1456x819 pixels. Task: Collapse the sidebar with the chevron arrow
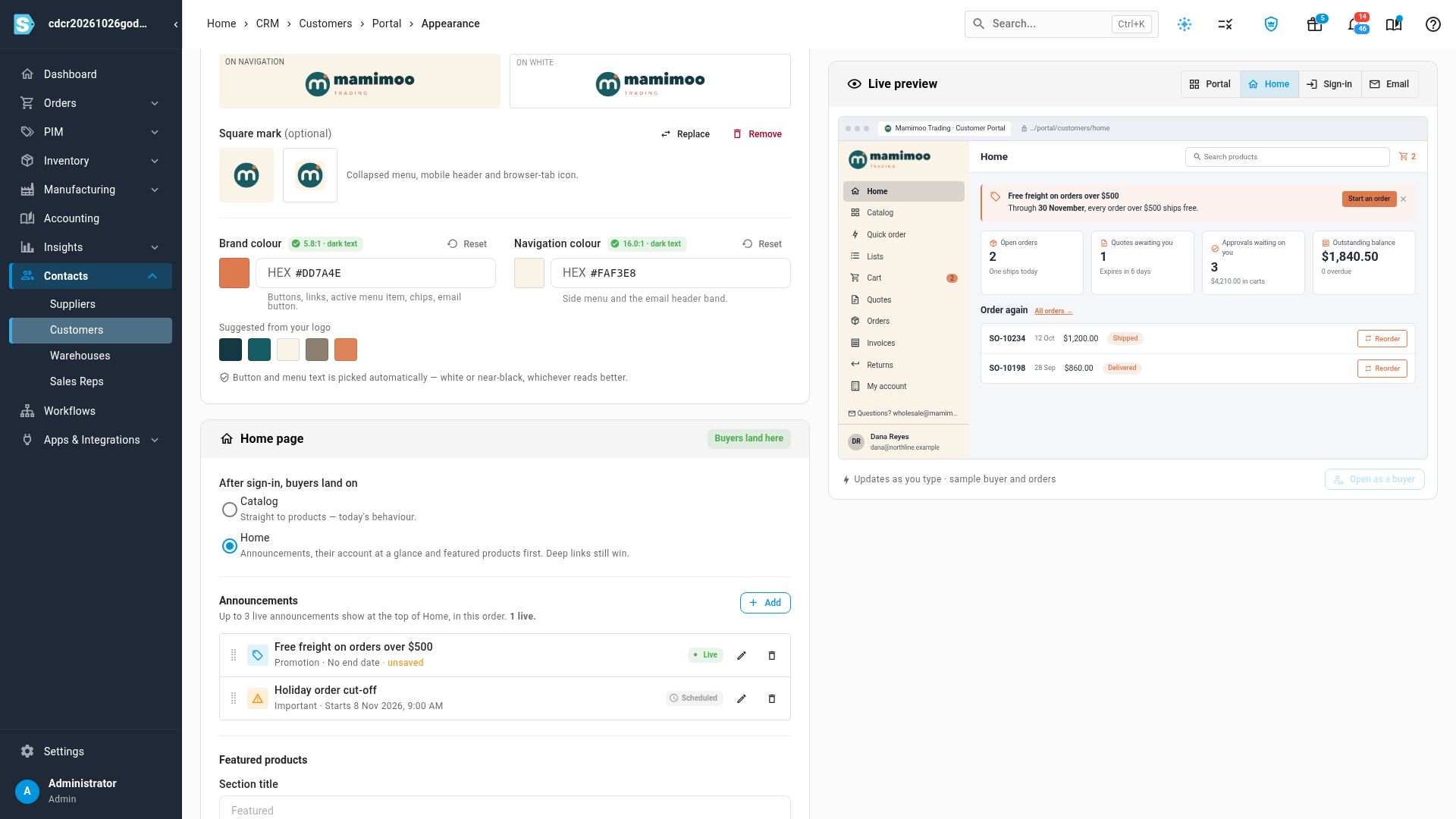(x=176, y=24)
